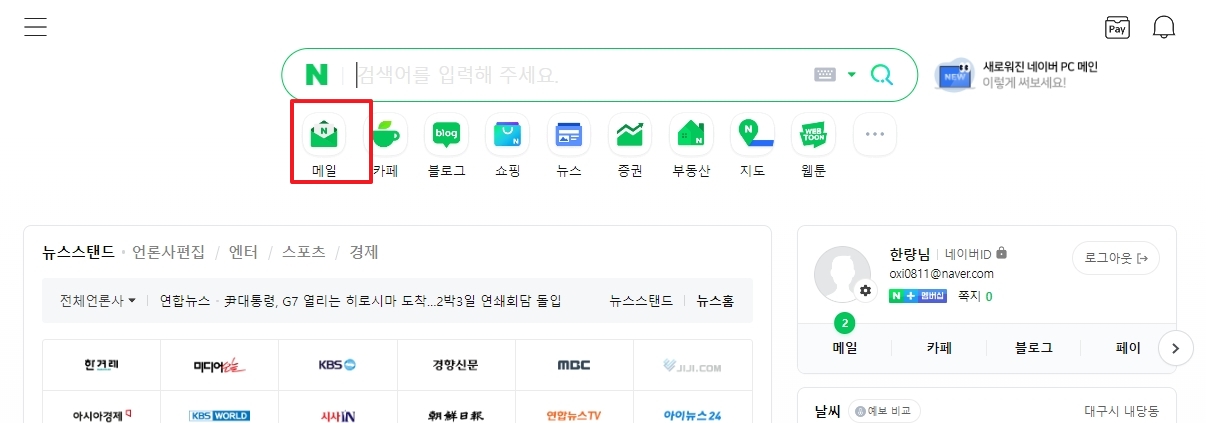Screen dimensions: 1206x423
Task: Open the hamburger menu icon
Action: (x=36, y=27)
